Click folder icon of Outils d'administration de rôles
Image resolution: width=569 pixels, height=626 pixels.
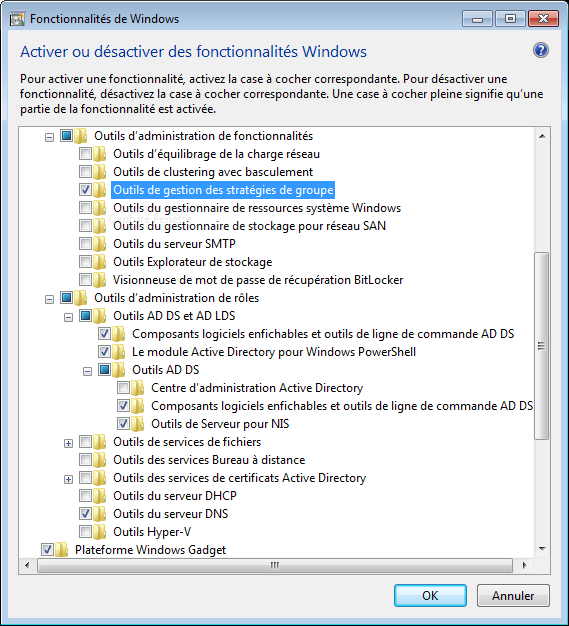pyautogui.click(x=81, y=298)
